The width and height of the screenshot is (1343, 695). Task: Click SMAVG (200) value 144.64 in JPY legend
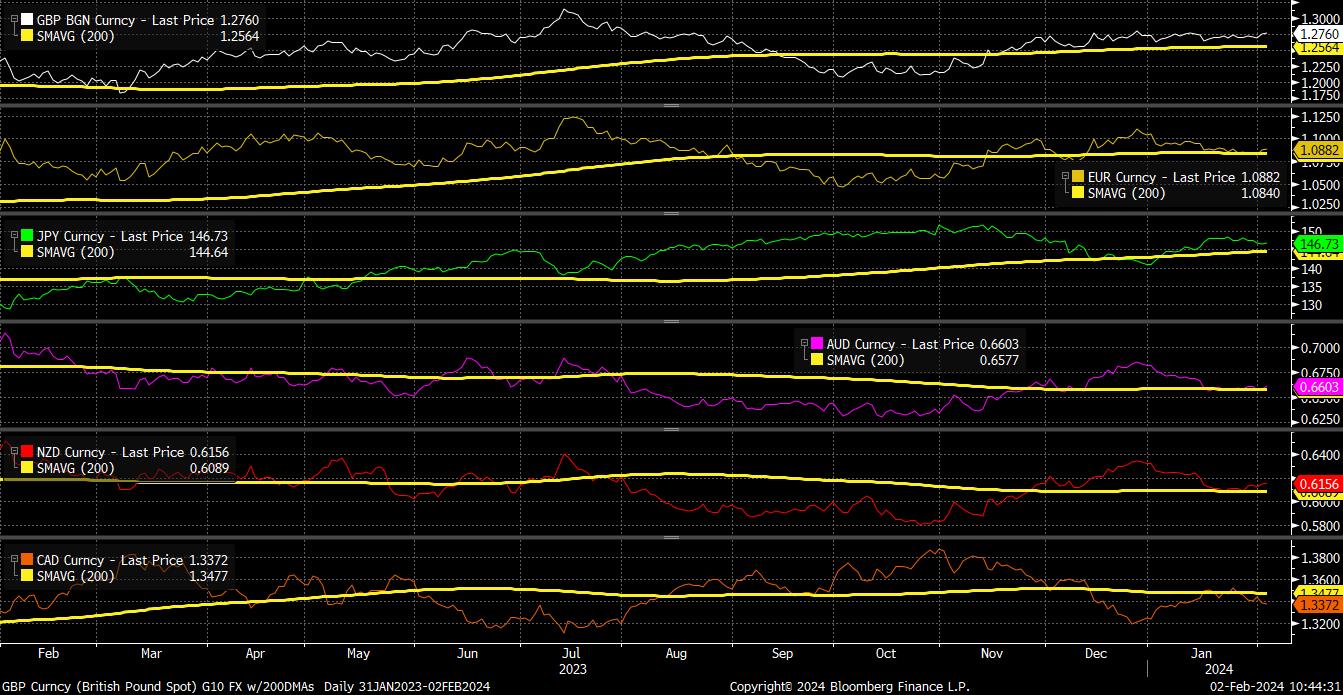[x=210, y=252]
